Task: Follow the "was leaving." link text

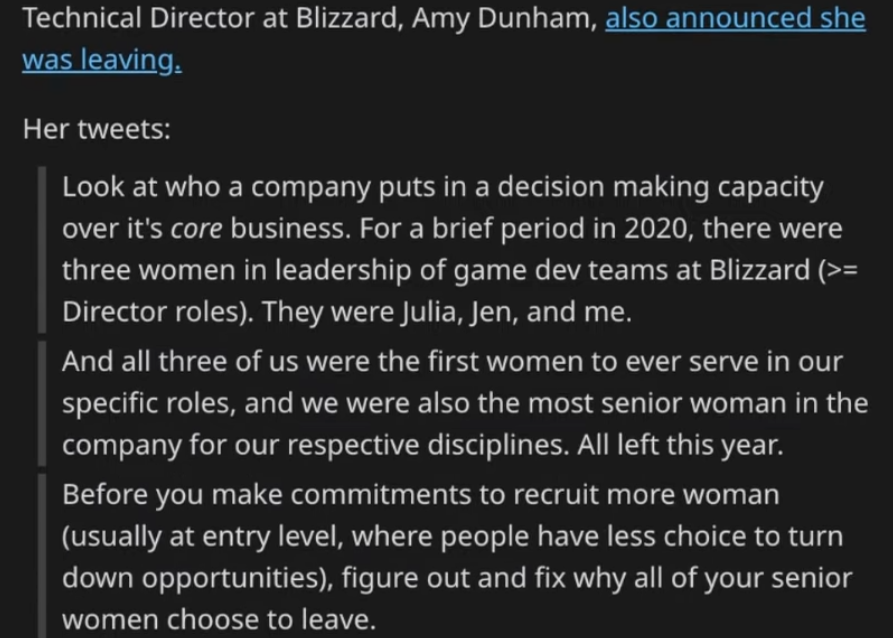Action: pyautogui.click(x=102, y=60)
